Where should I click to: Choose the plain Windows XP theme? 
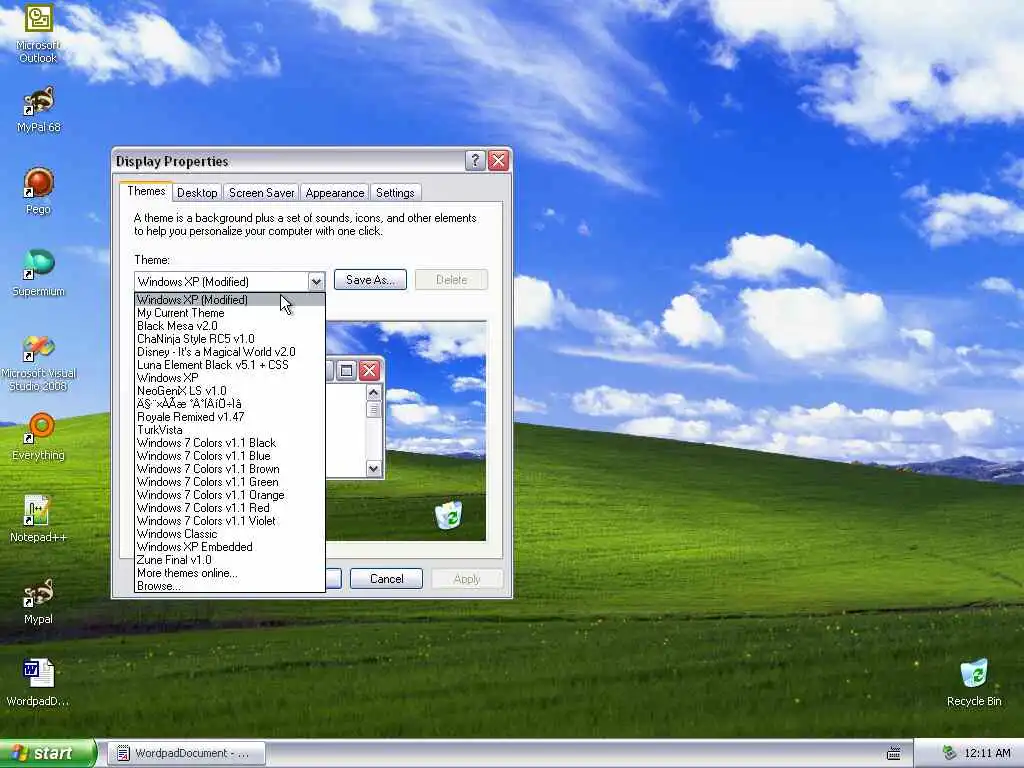click(x=229, y=377)
